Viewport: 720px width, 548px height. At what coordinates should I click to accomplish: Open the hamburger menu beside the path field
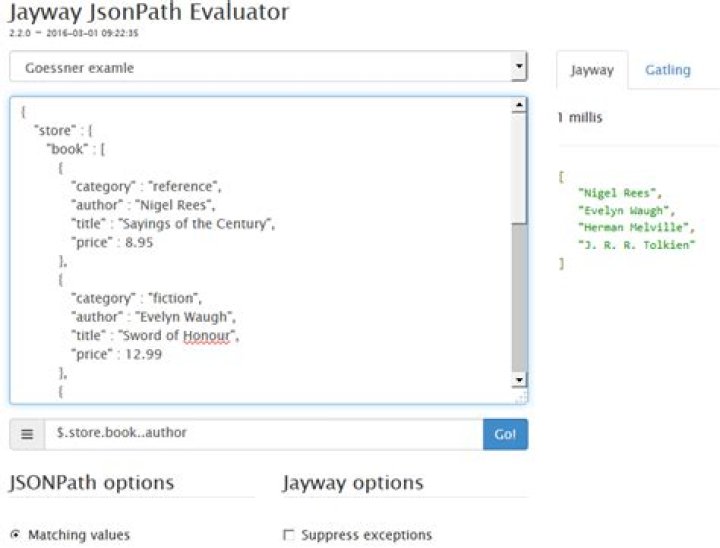pos(27,434)
